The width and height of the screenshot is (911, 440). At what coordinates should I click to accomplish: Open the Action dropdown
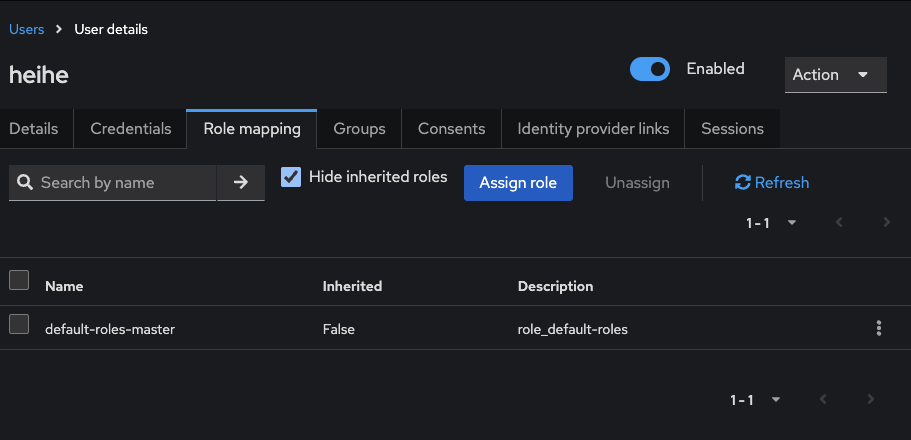(x=835, y=75)
